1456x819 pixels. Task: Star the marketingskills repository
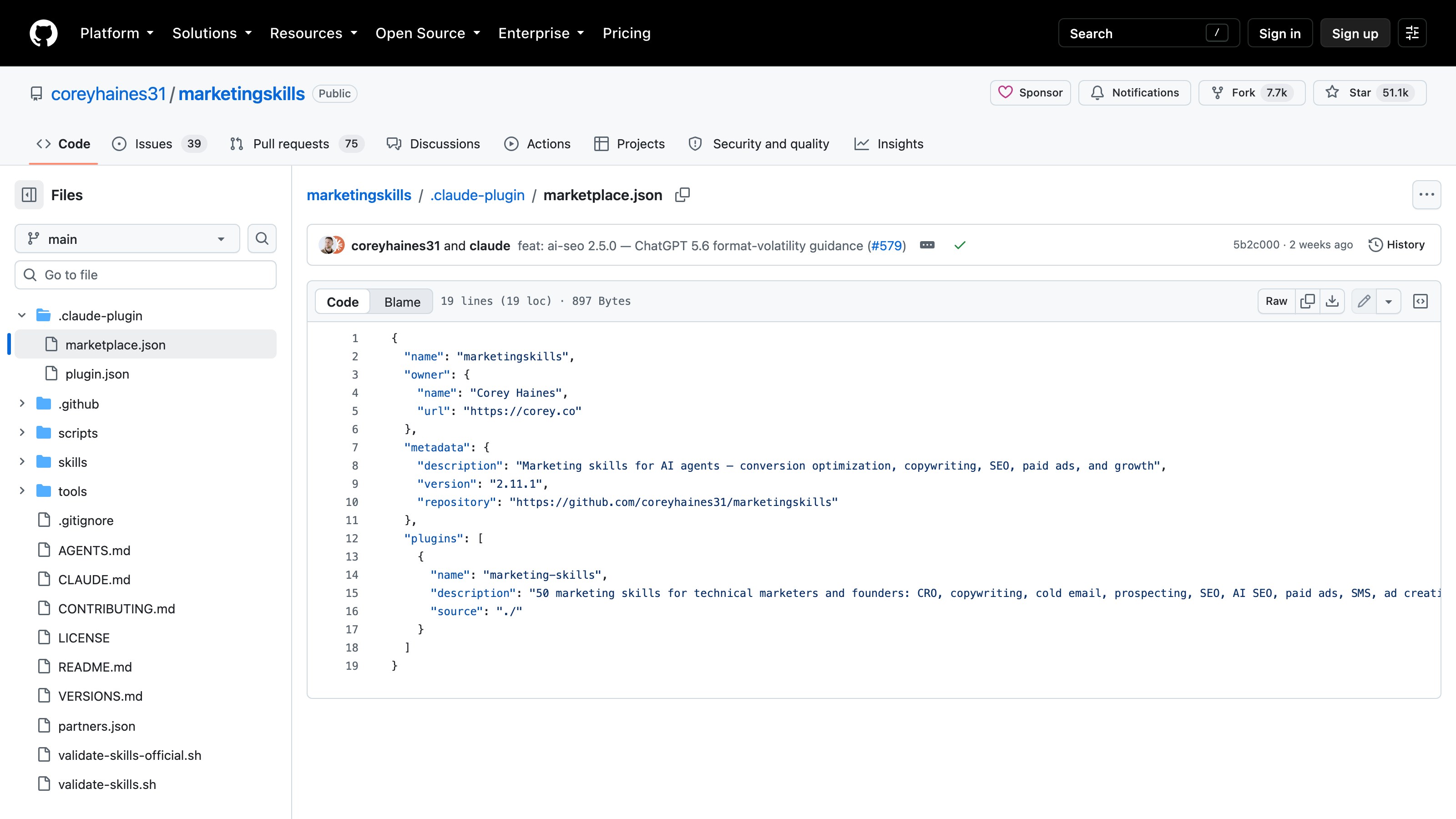[x=1370, y=93]
